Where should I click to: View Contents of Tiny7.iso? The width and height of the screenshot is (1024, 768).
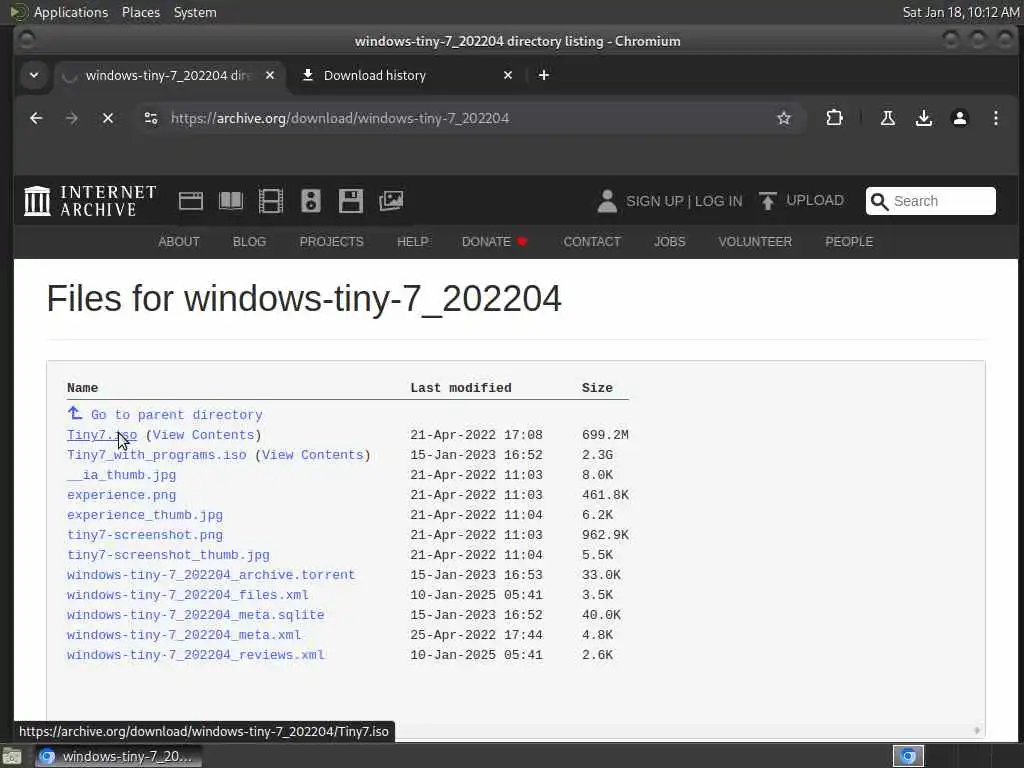204,435
